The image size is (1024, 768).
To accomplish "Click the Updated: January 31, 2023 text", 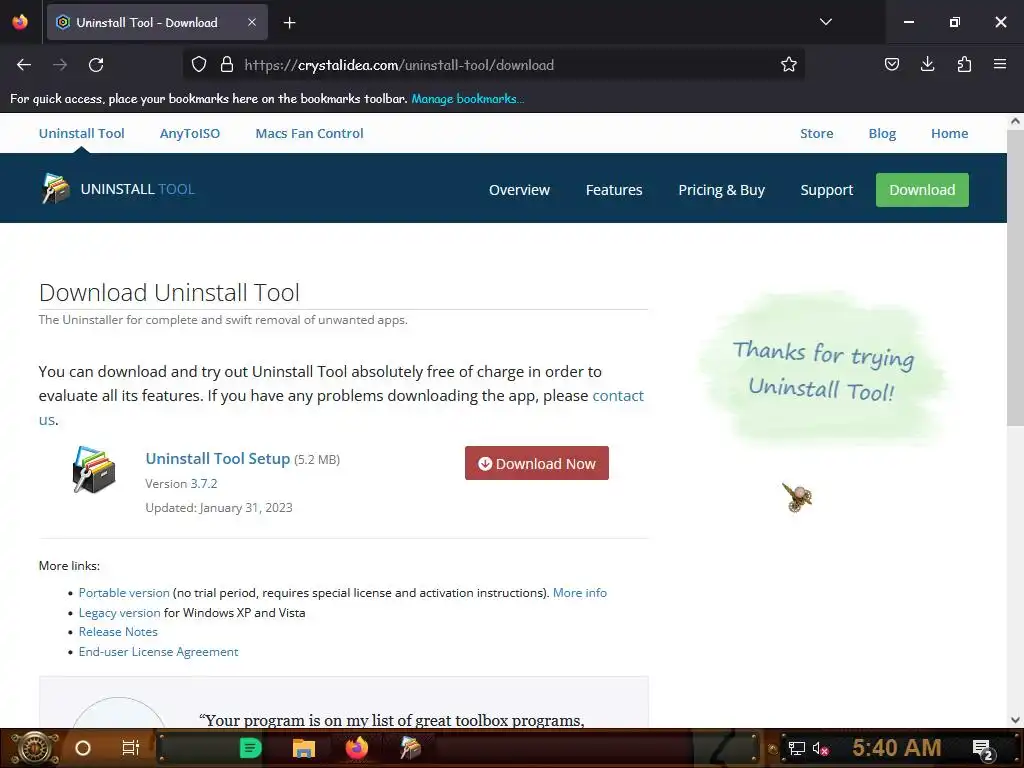I will pos(219,507).
